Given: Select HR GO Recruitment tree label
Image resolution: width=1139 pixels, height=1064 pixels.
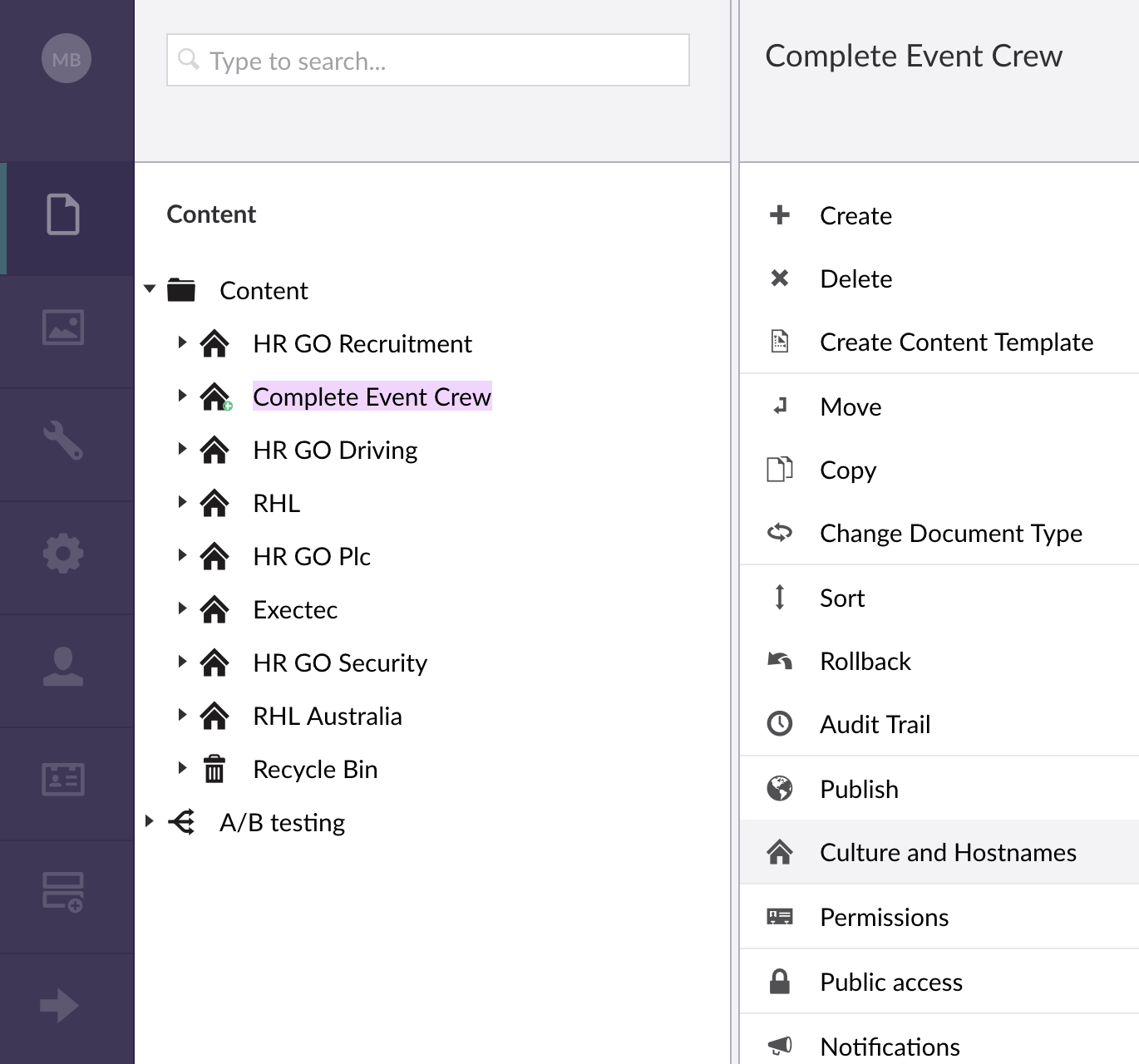Looking at the screenshot, I should [362, 343].
